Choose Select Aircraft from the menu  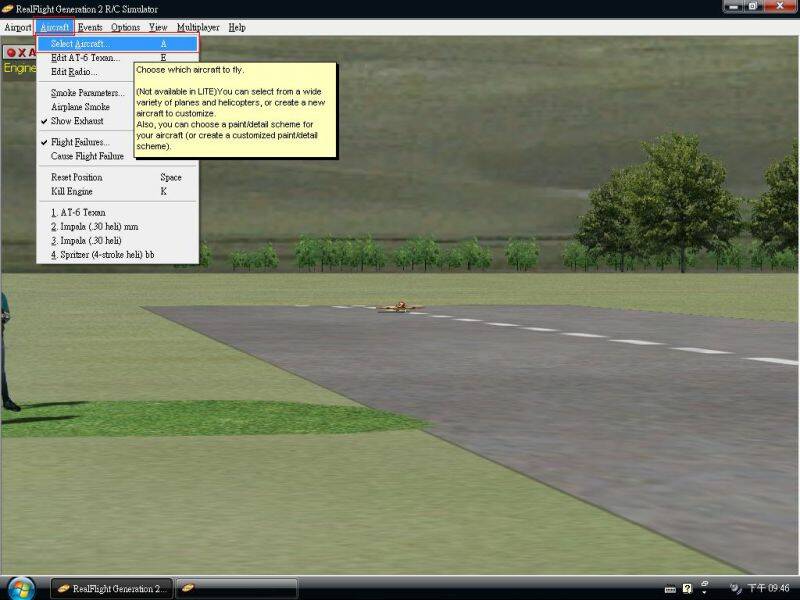[118, 44]
